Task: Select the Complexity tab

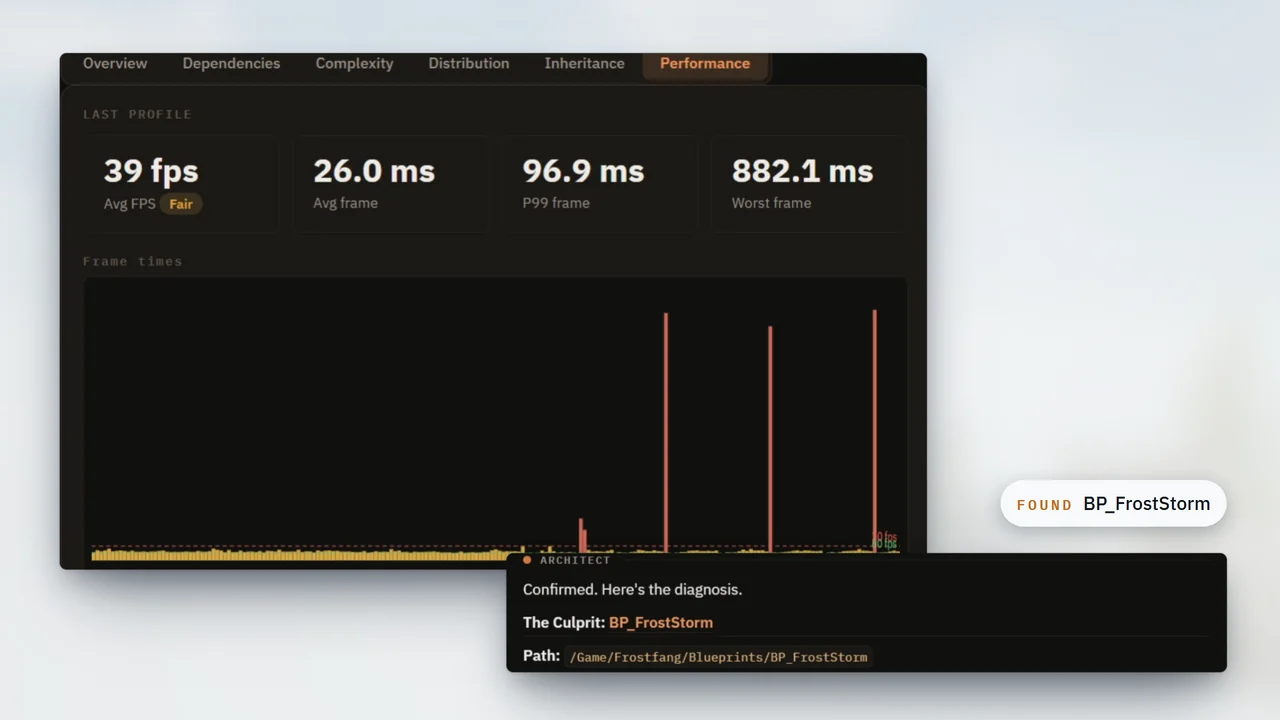Action: [x=354, y=63]
